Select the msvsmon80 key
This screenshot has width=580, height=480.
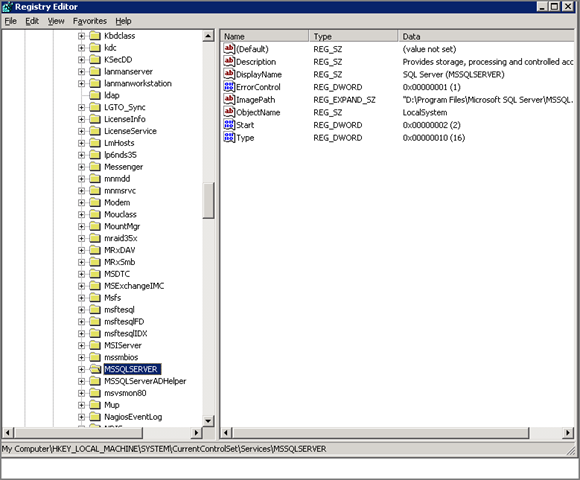click(125, 393)
